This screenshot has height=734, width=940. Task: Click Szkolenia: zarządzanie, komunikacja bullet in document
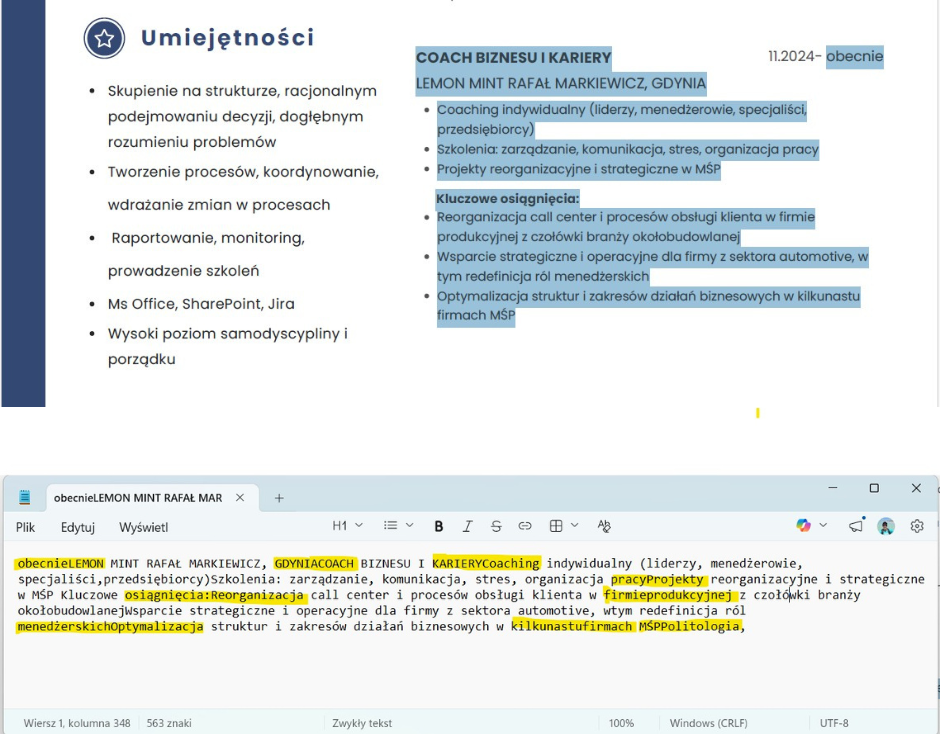point(628,149)
